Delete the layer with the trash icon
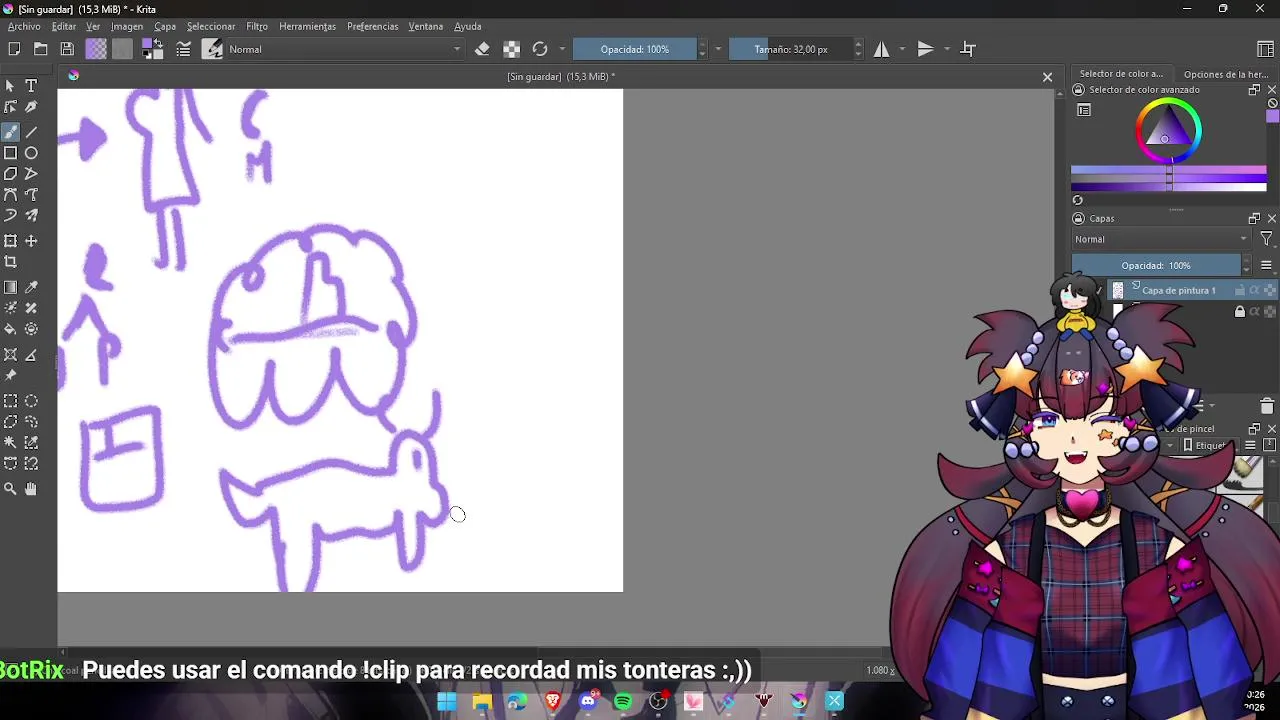The image size is (1280, 720). coord(1267,406)
